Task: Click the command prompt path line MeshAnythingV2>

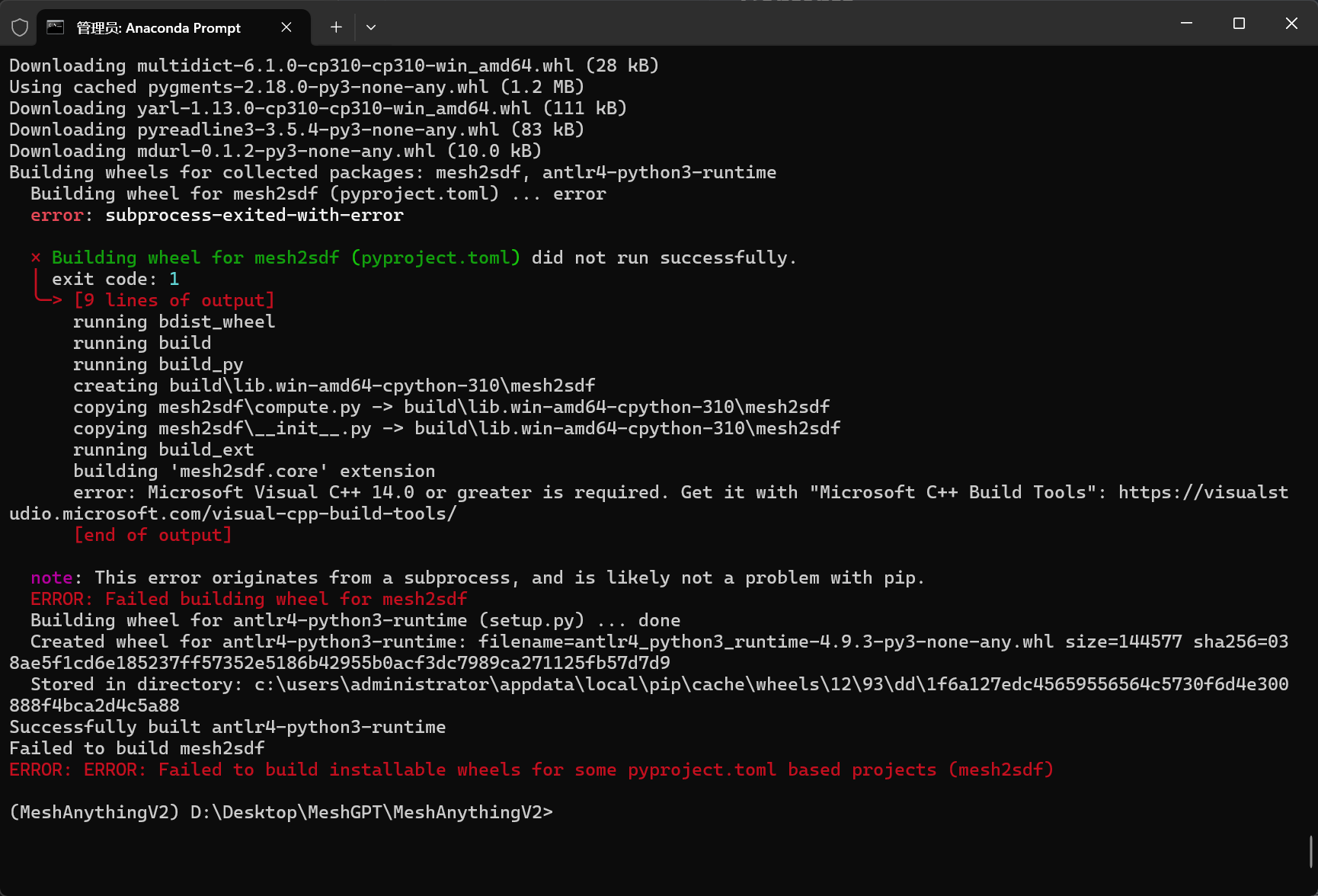Action: (x=281, y=812)
